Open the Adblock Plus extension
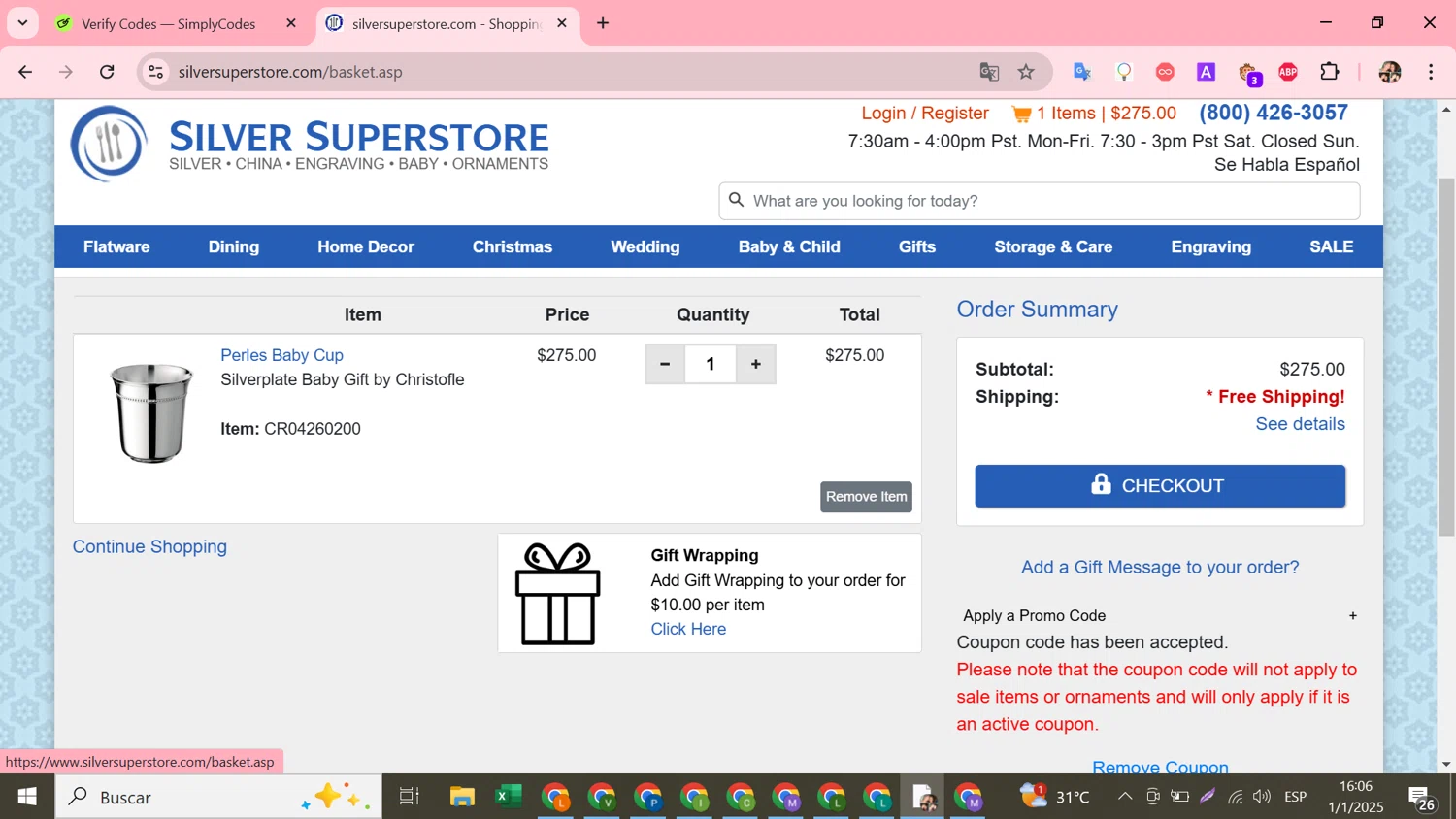The width and height of the screenshot is (1456, 819). (1288, 72)
